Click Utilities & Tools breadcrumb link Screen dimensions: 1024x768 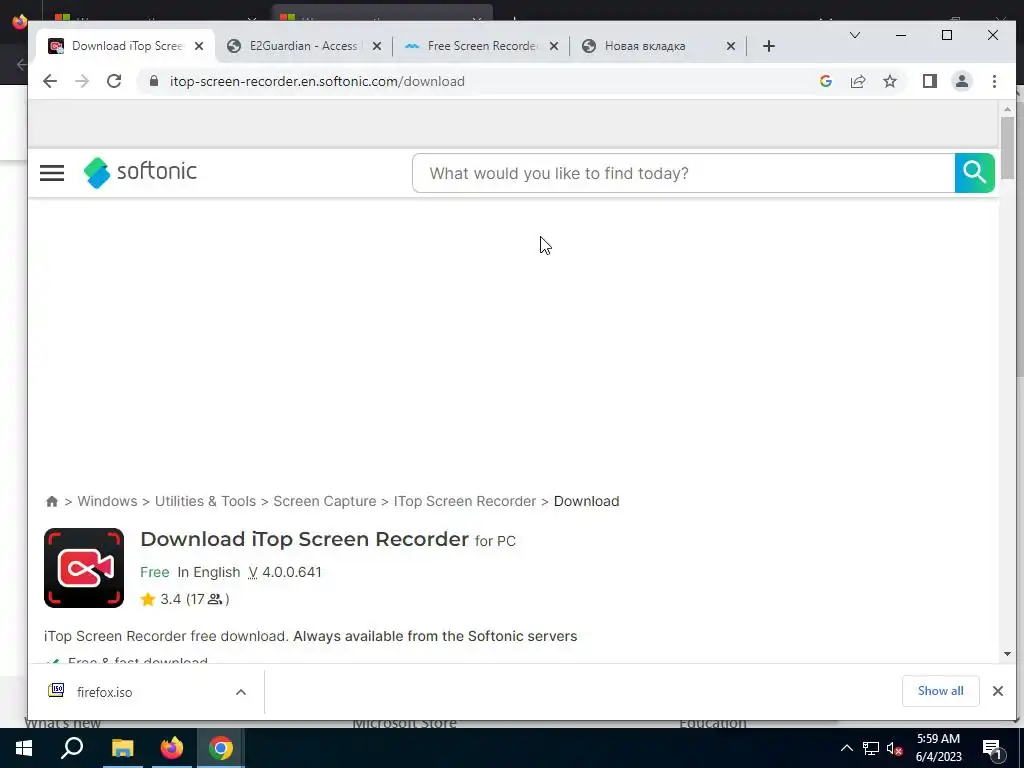(x=205, y=501)
